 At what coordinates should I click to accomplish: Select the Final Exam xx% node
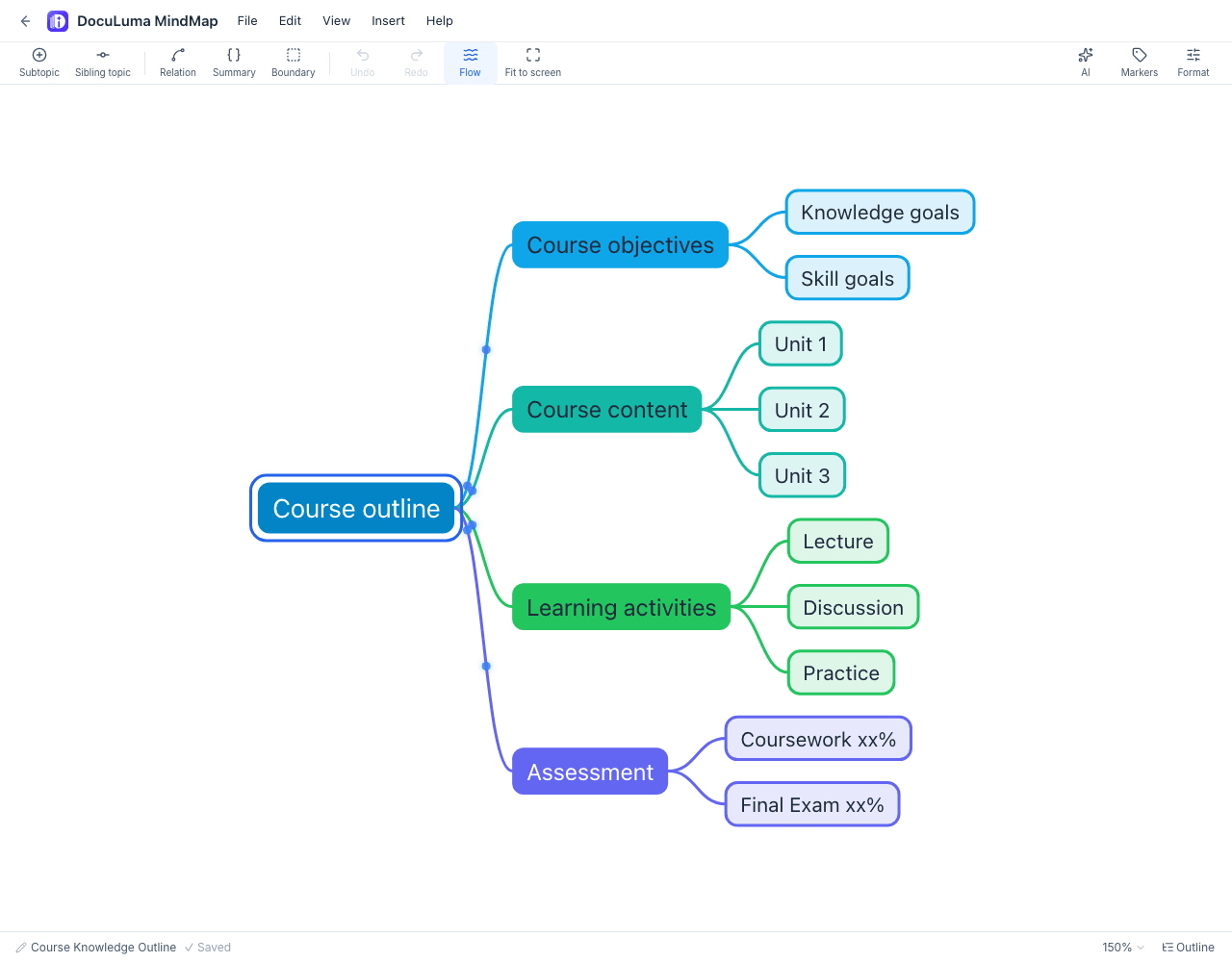(x=812, y=804)
